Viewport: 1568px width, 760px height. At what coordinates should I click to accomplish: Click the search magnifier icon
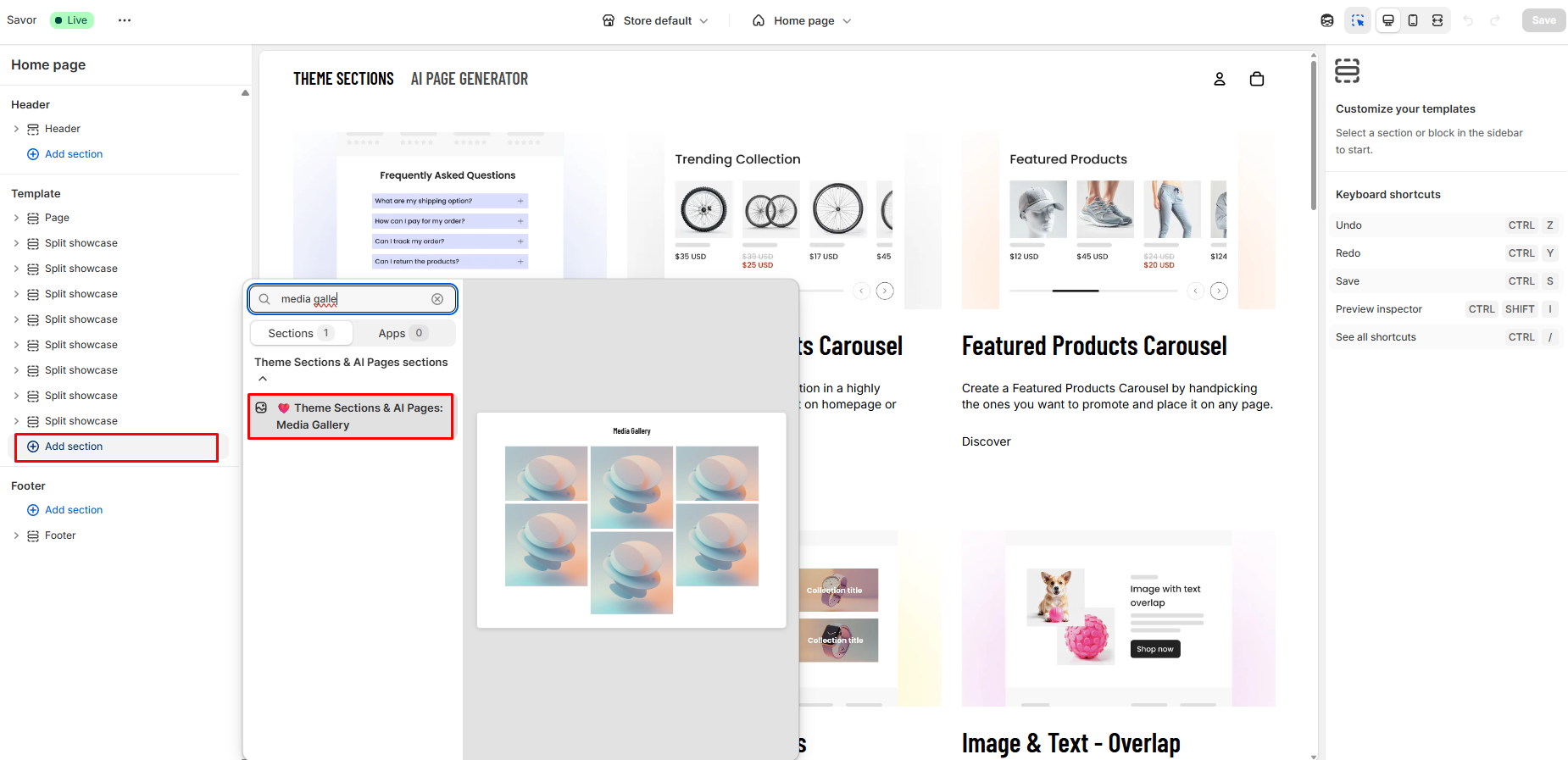pyautogui.click(x=264, y=299)
